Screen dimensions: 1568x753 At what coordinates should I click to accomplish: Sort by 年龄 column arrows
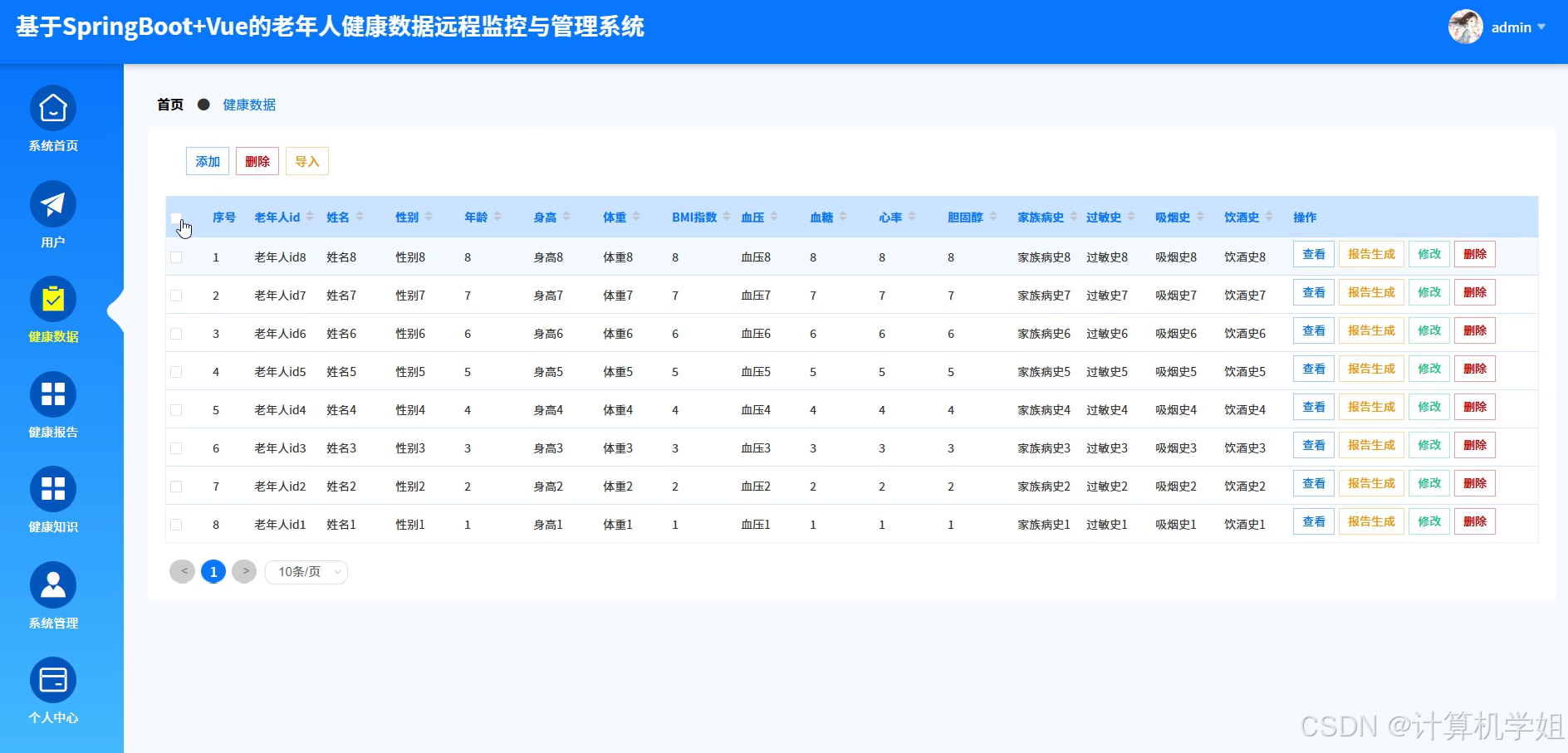tap(497, 217)
